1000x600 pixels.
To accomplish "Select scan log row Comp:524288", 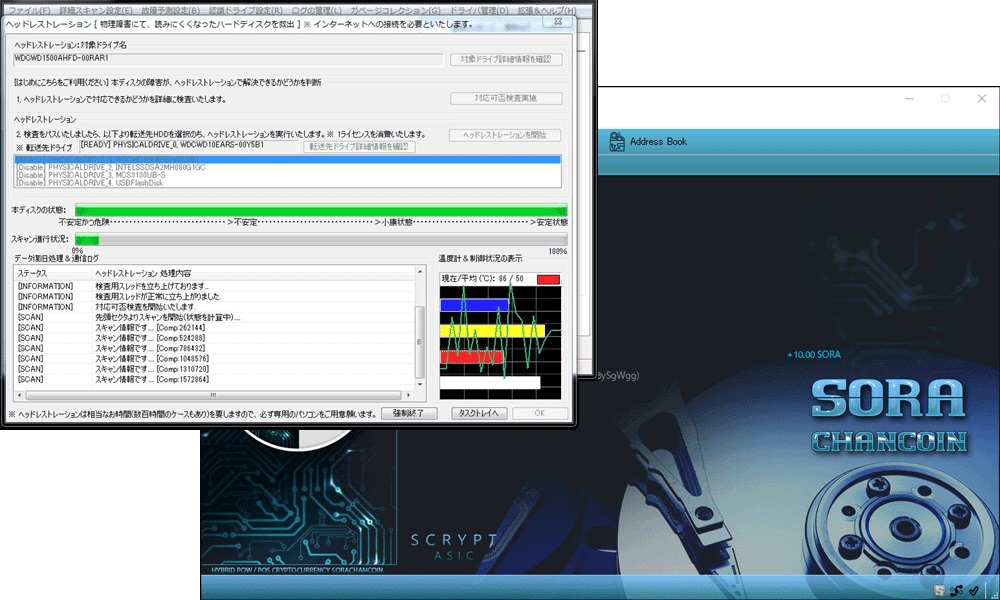I will coord(214,338).
